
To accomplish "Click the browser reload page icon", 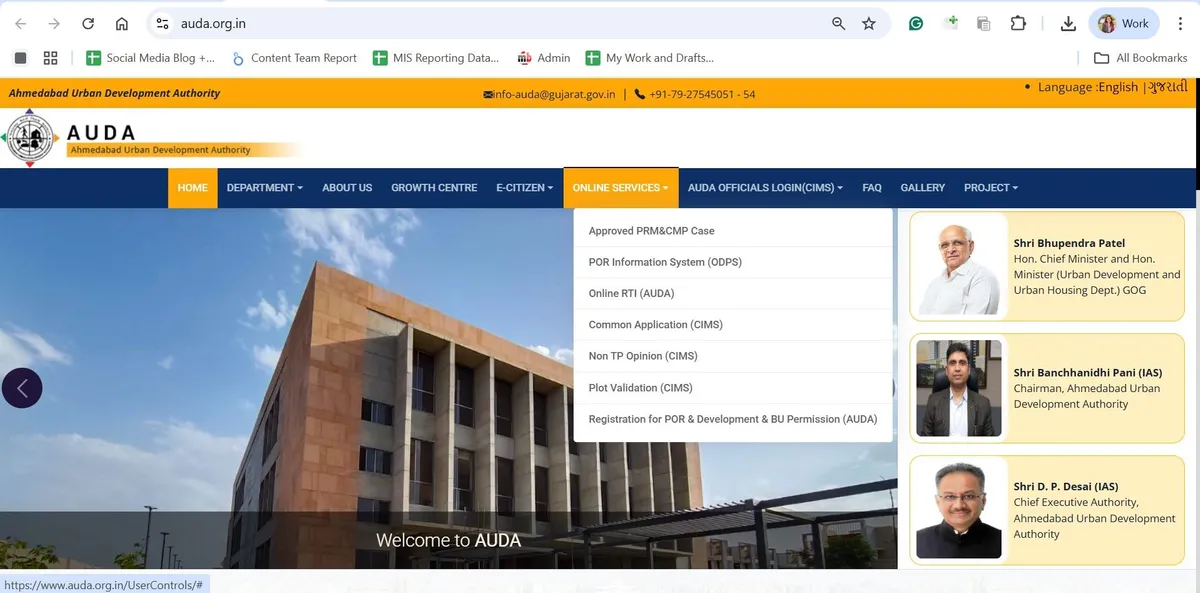I will (x=88, y=24).
